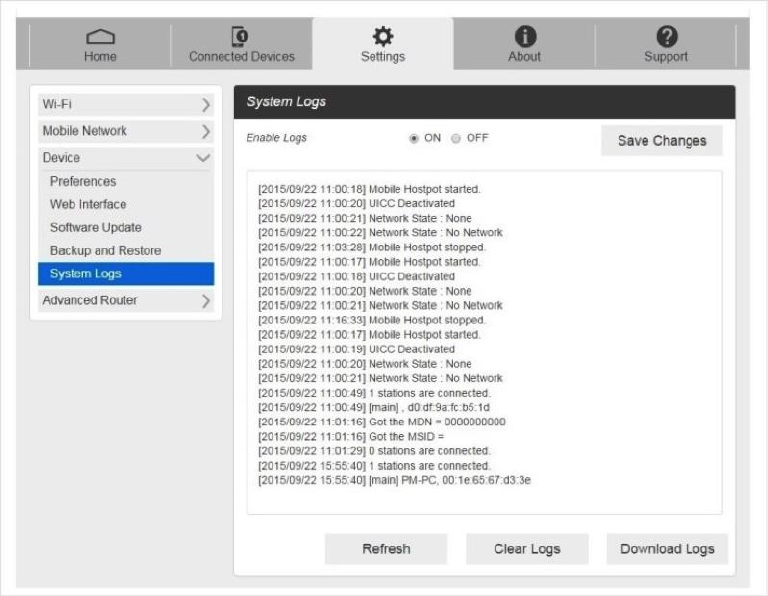Open the Mobile Network menu entry
Screen dimensions: 768x596
126,131
